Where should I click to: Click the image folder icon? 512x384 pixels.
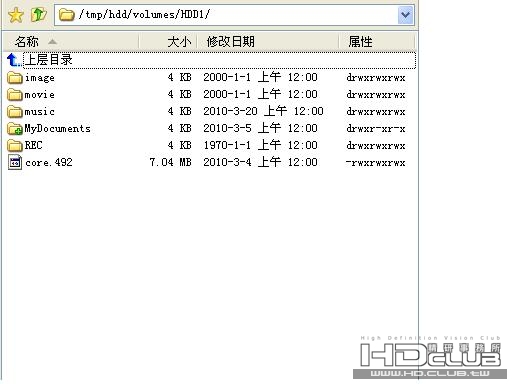tap(15, 78)
